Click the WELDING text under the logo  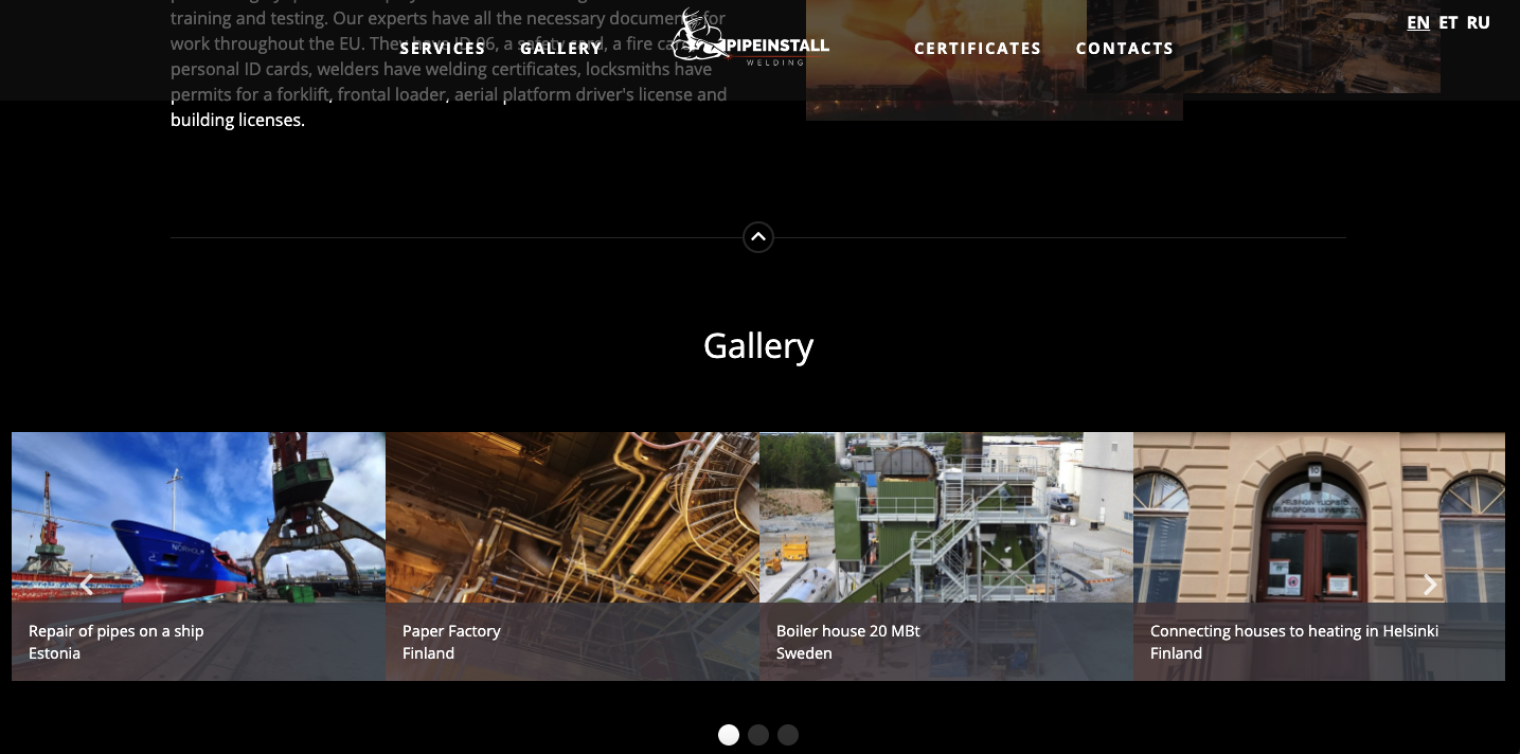(x=774, y=60)
